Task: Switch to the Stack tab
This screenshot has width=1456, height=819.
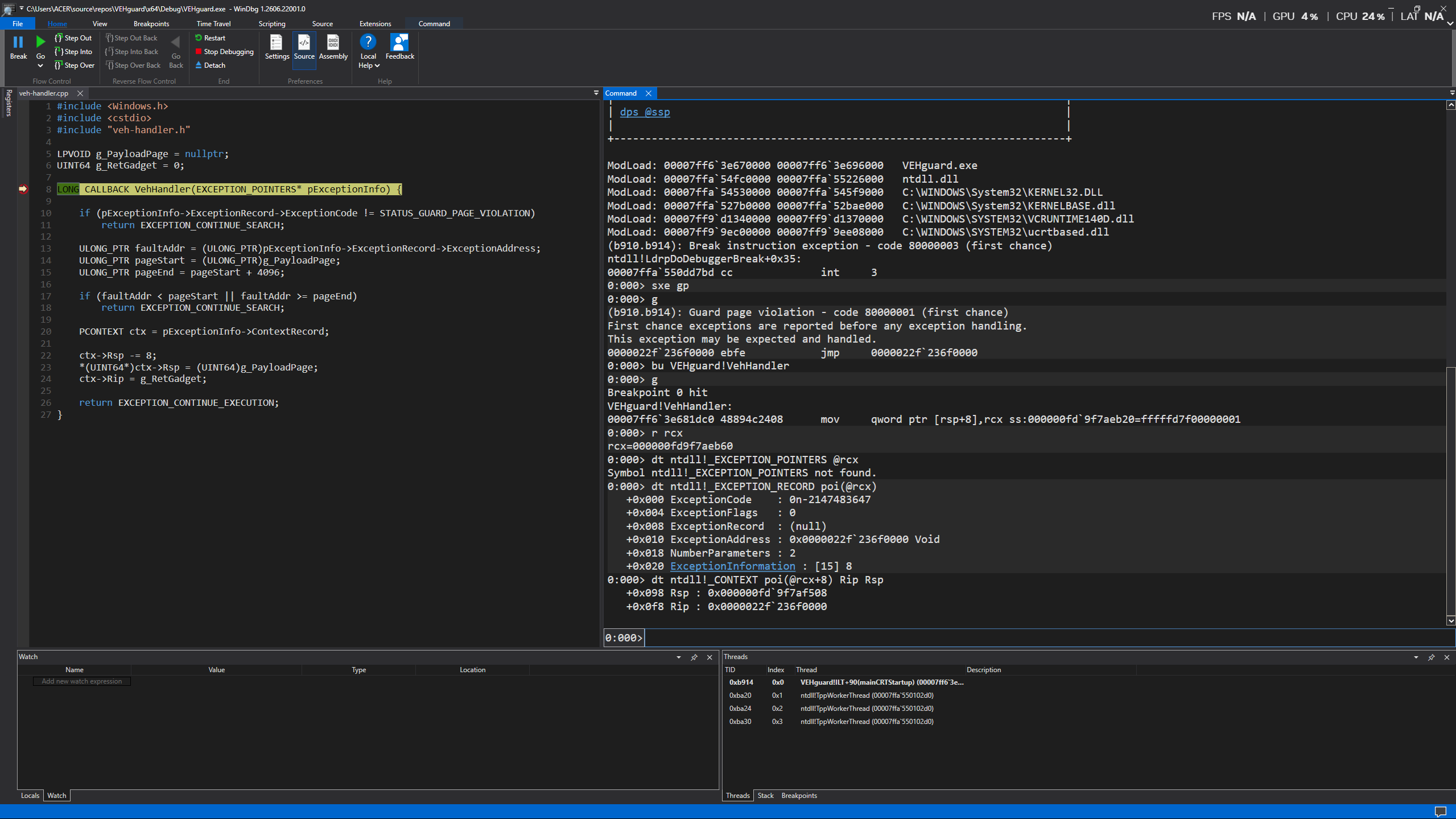Action: 765,796
